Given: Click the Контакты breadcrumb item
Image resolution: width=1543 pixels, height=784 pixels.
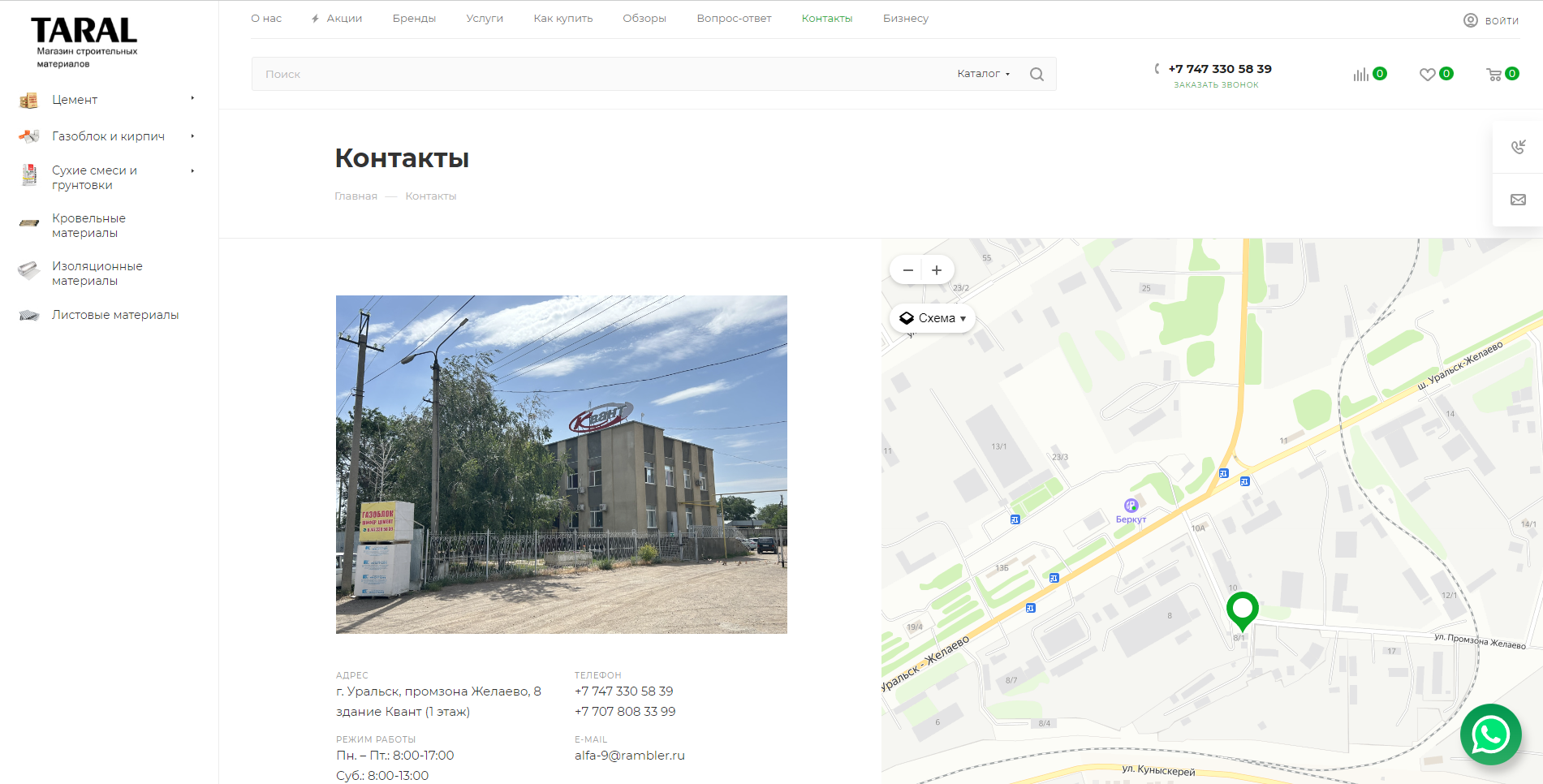Looking at the screenshot, I should (x=431, y=196).
